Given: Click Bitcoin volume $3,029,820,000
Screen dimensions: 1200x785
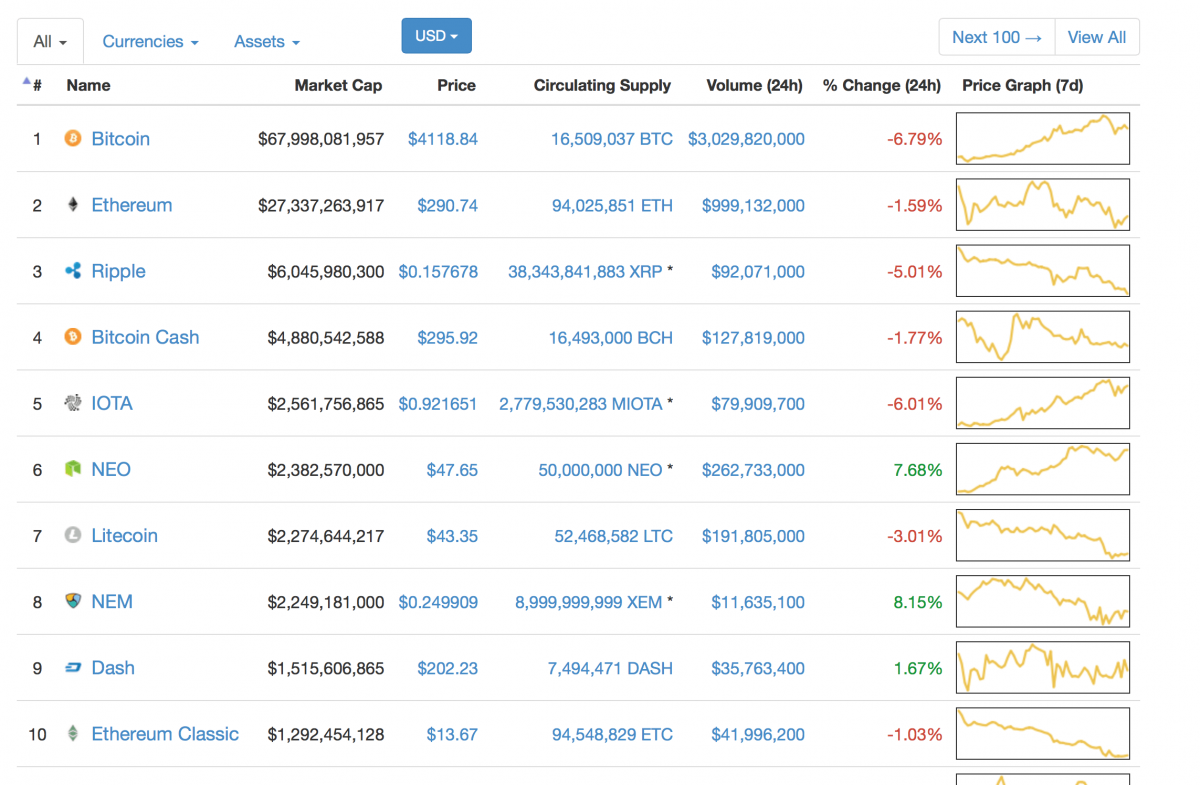Looking at the screenshot, I should click(746, 139).
